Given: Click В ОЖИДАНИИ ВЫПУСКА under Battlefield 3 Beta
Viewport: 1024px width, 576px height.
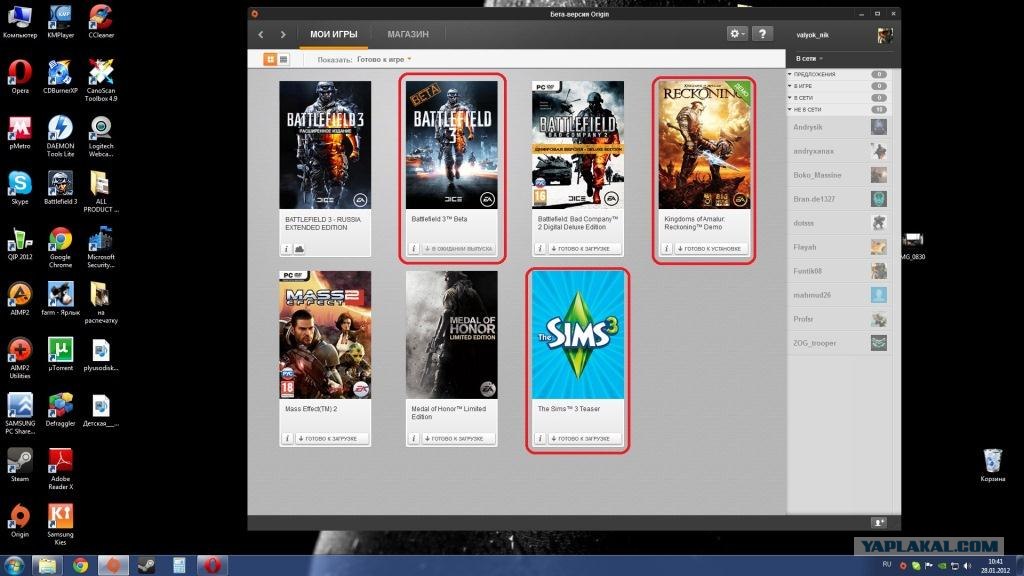Looking at the screenshot, I should pyautogui.click(x=458, y=249).
